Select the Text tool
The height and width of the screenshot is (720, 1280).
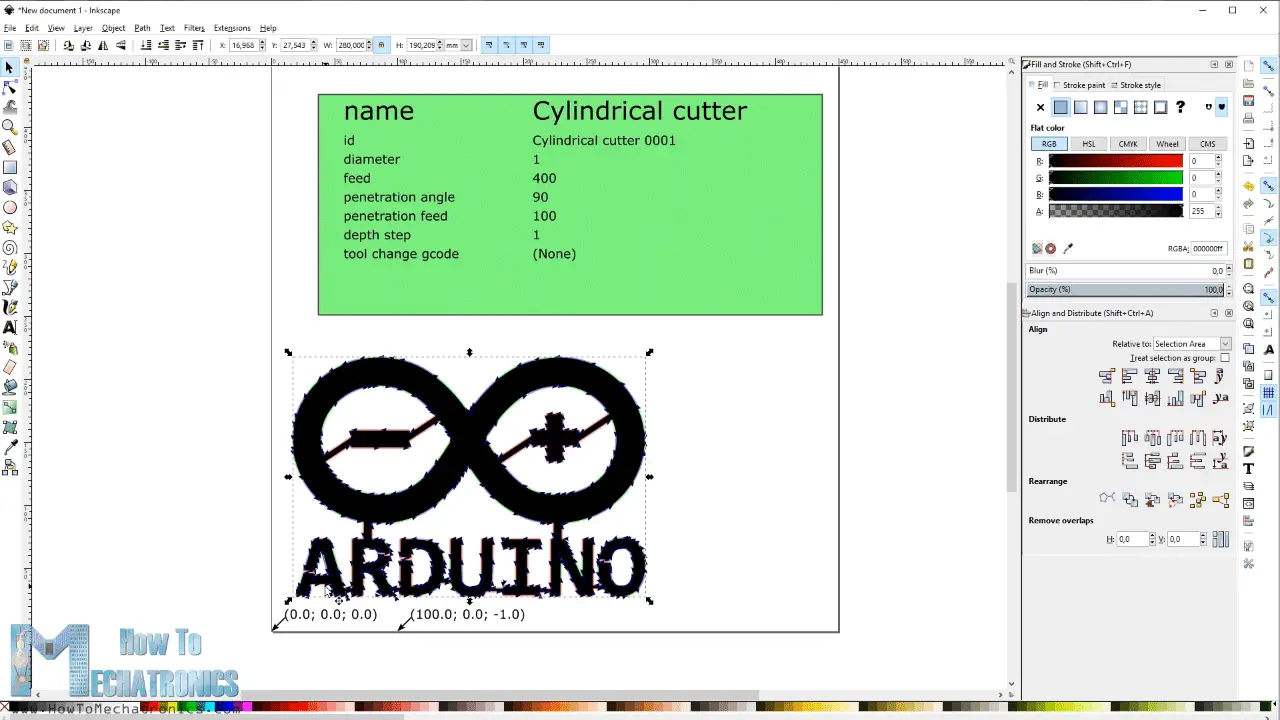[x=11, y=327]
